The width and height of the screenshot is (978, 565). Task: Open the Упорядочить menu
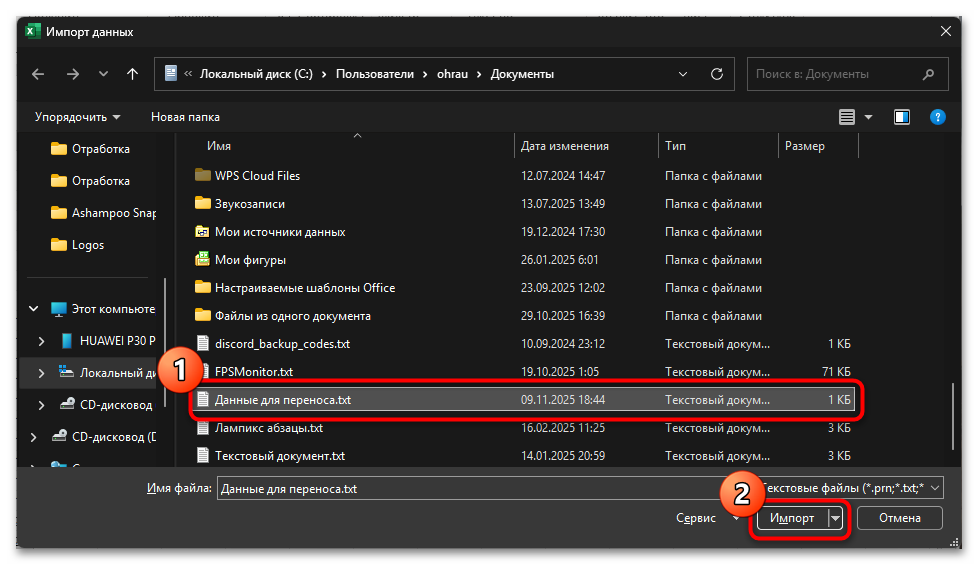pos(77,117)
